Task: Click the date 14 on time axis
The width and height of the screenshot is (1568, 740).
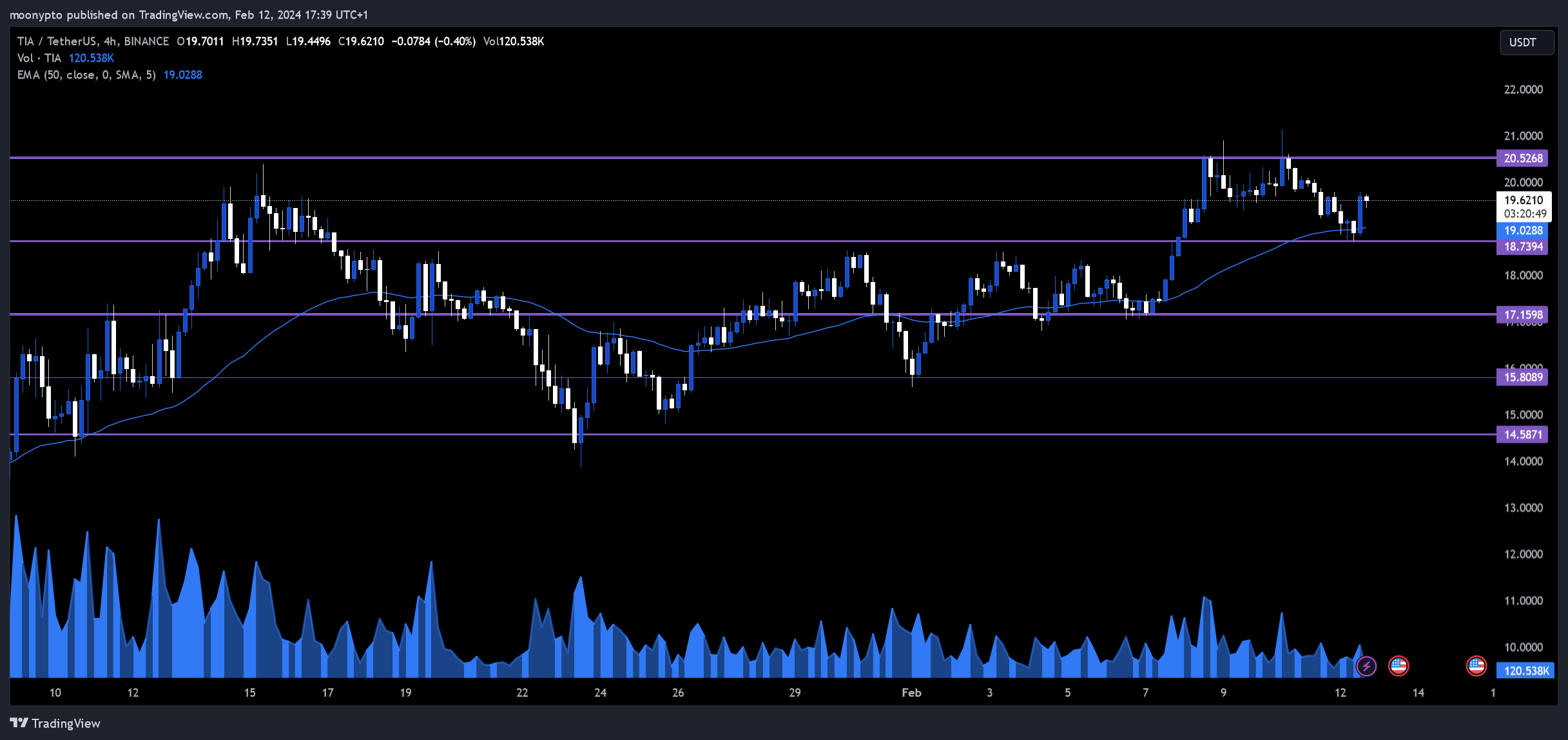Action: coord(1418,693)
